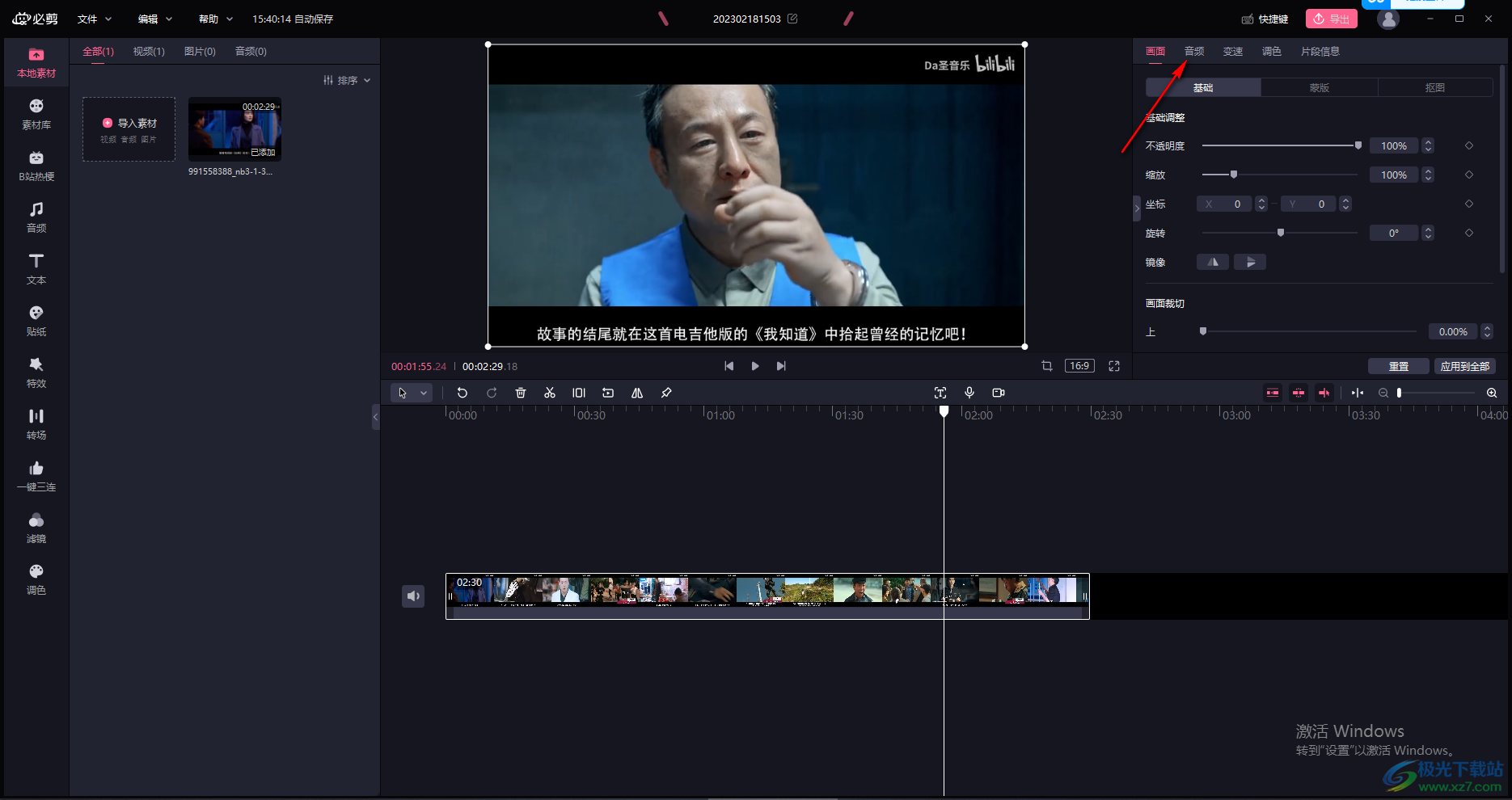Open the 特效 effects sidebar panel

36,373
